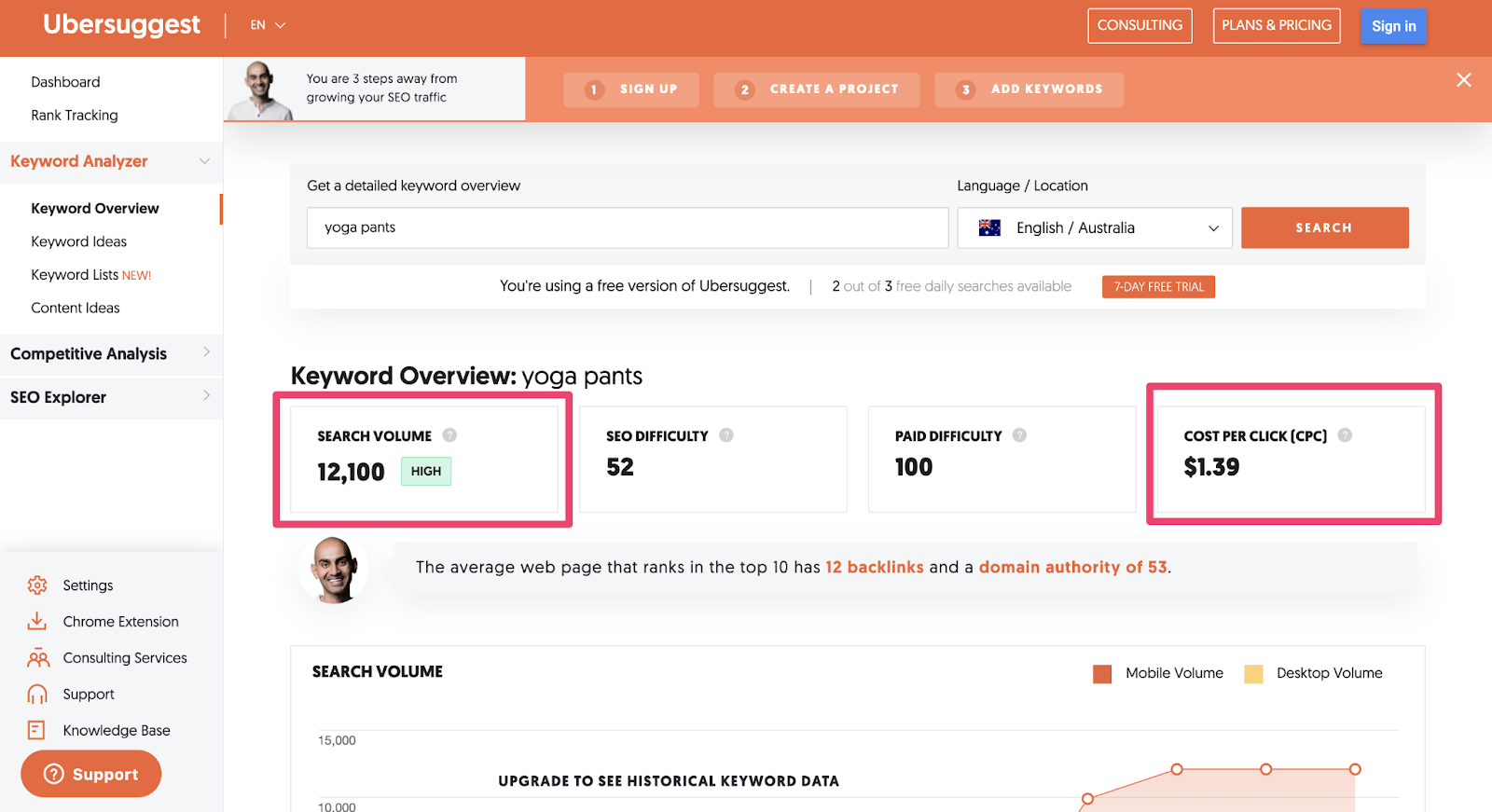Screen dimensions: 1492x812
Task: Open the English / Australia location dropdown
Action: click(1095, 228)
